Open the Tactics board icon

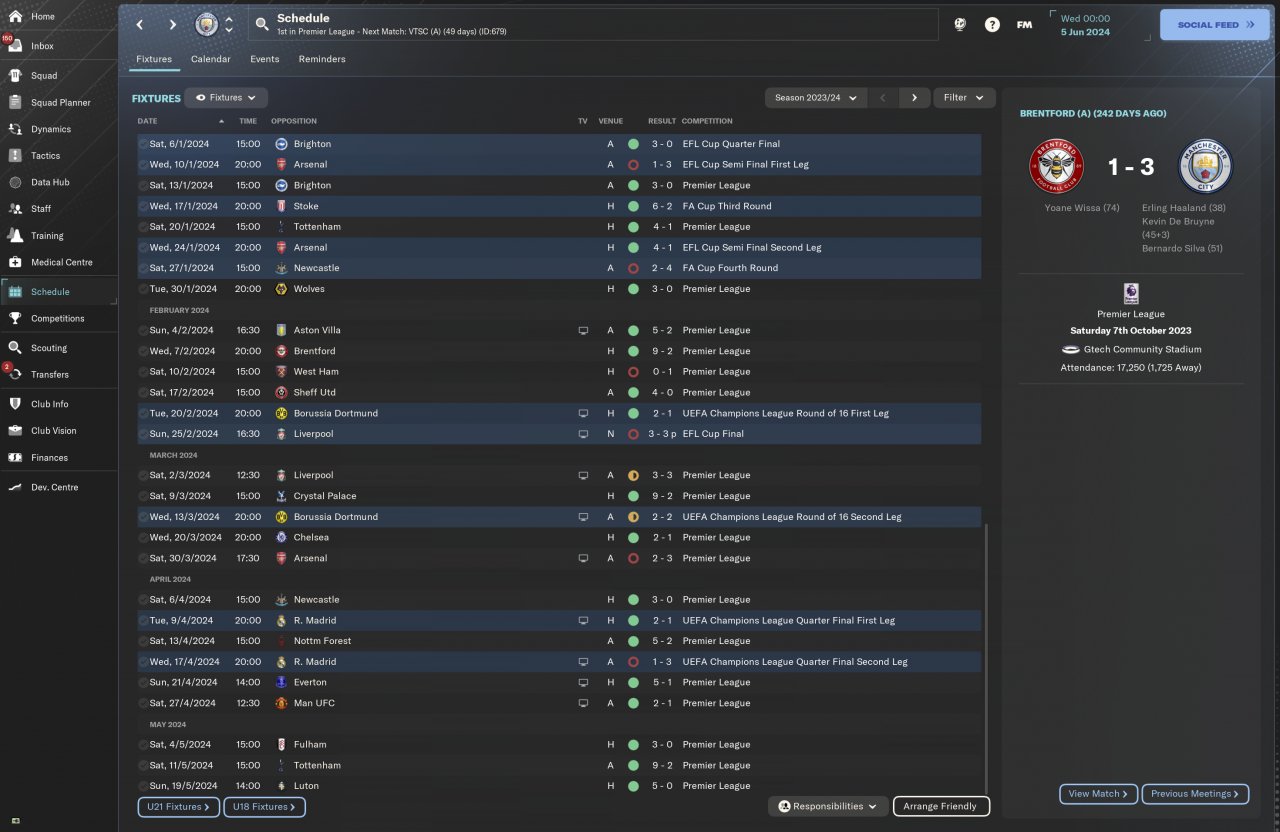15,156
